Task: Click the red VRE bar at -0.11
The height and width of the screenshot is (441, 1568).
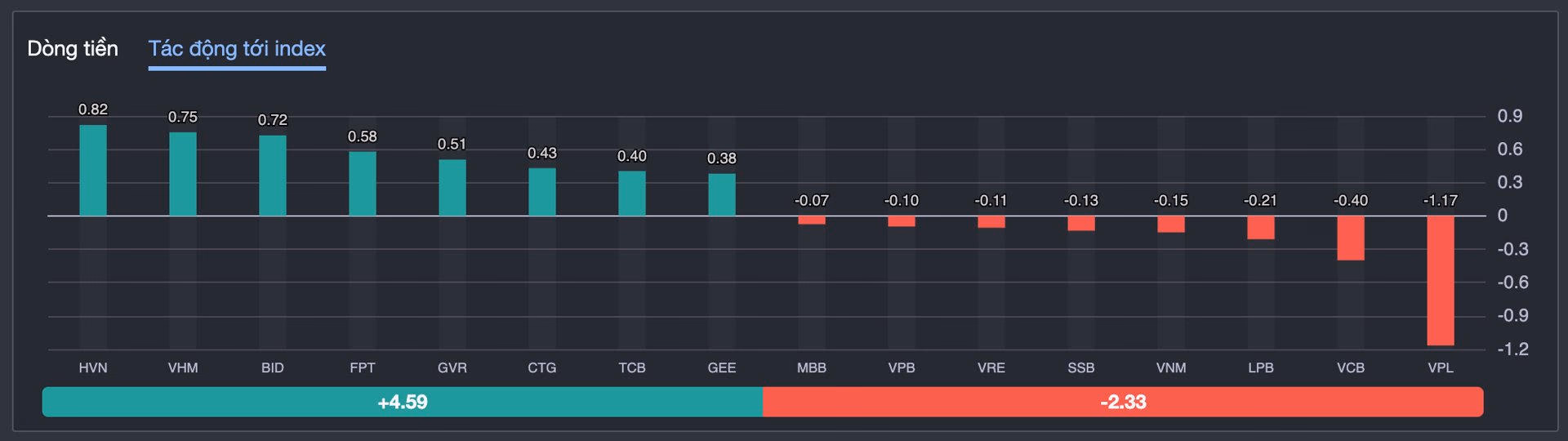Action: (991, 222)
